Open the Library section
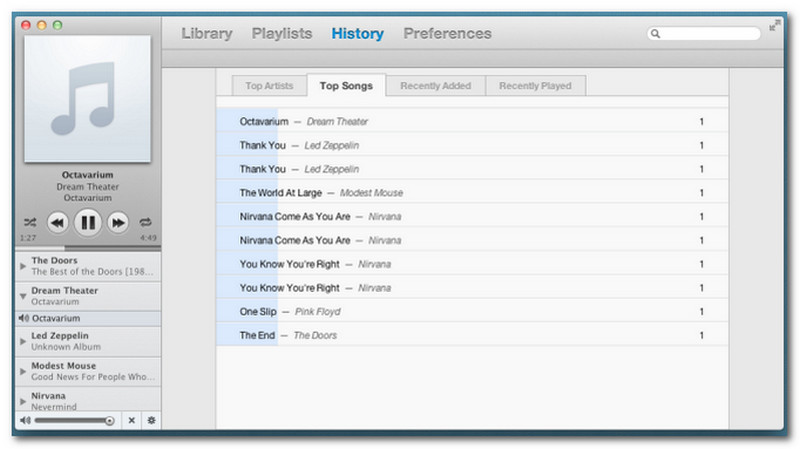The height and width of the screenshot is (449, 800). coord(207,34)
